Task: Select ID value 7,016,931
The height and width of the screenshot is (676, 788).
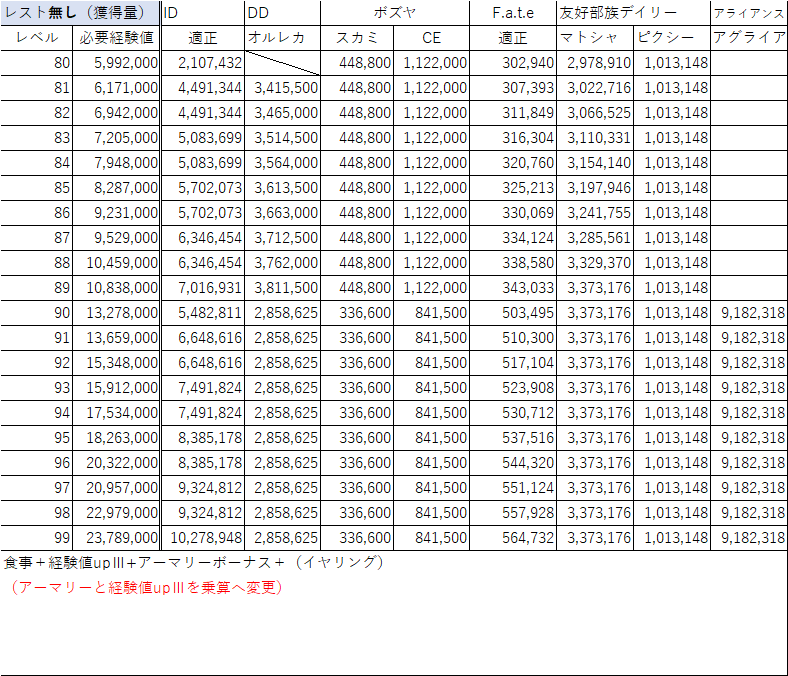Action: (x=203, y=288)
